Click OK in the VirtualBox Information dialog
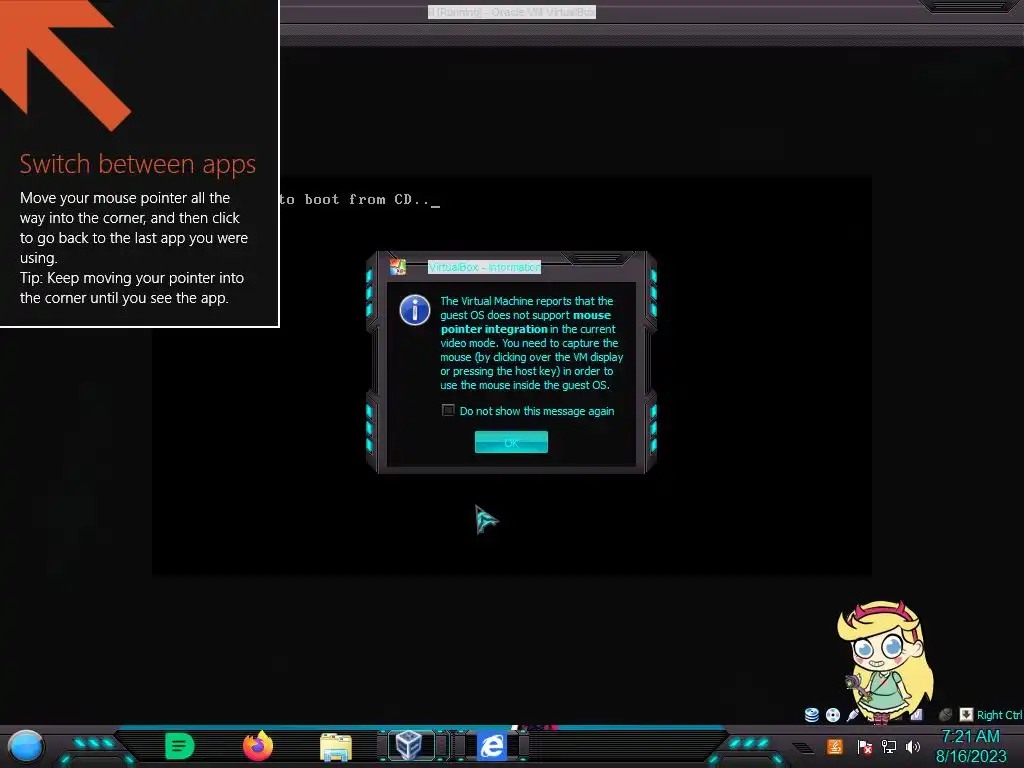 (x=511, y=442)
